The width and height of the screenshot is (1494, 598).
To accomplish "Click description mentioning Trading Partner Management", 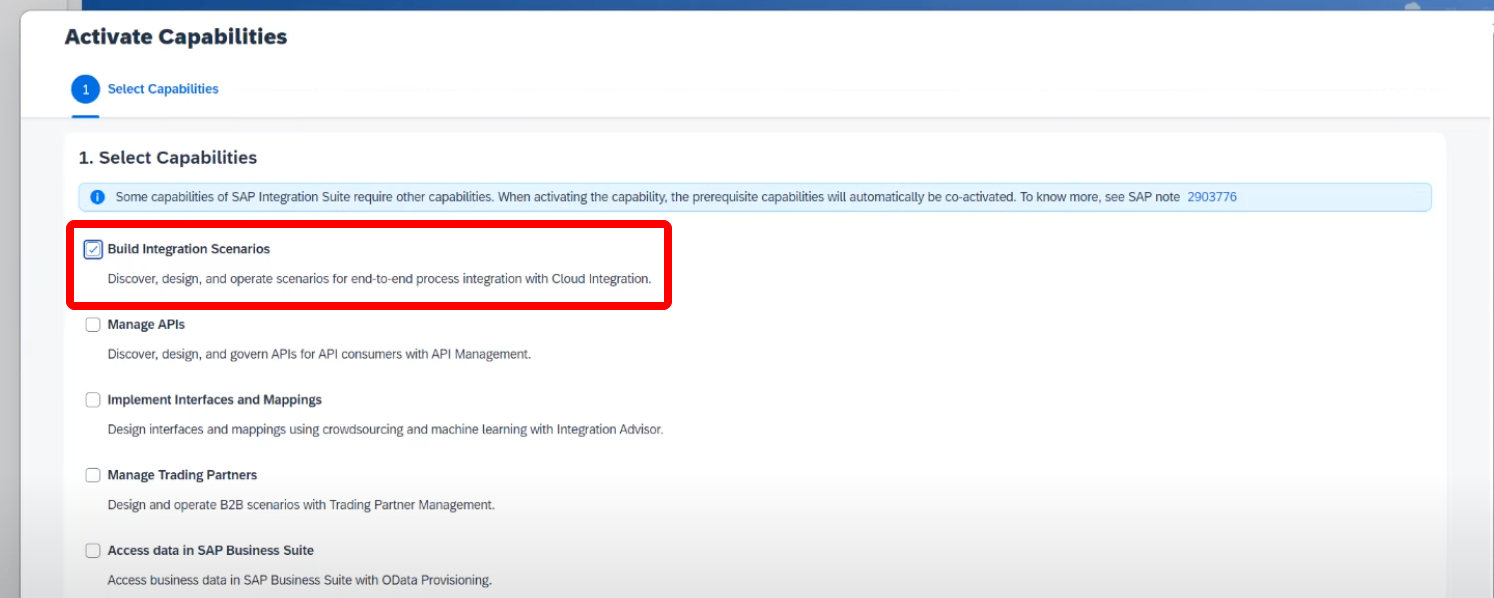I will tap(301, 505).
